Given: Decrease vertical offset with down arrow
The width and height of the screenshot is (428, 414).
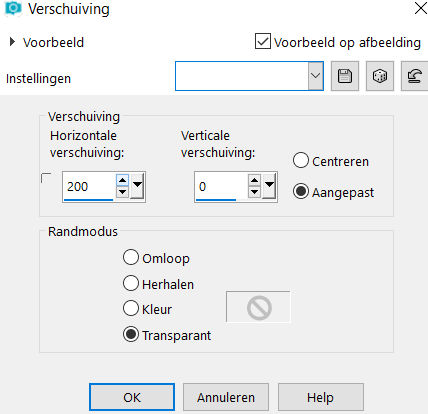Looking at the screenshot, I should (255, 192).
